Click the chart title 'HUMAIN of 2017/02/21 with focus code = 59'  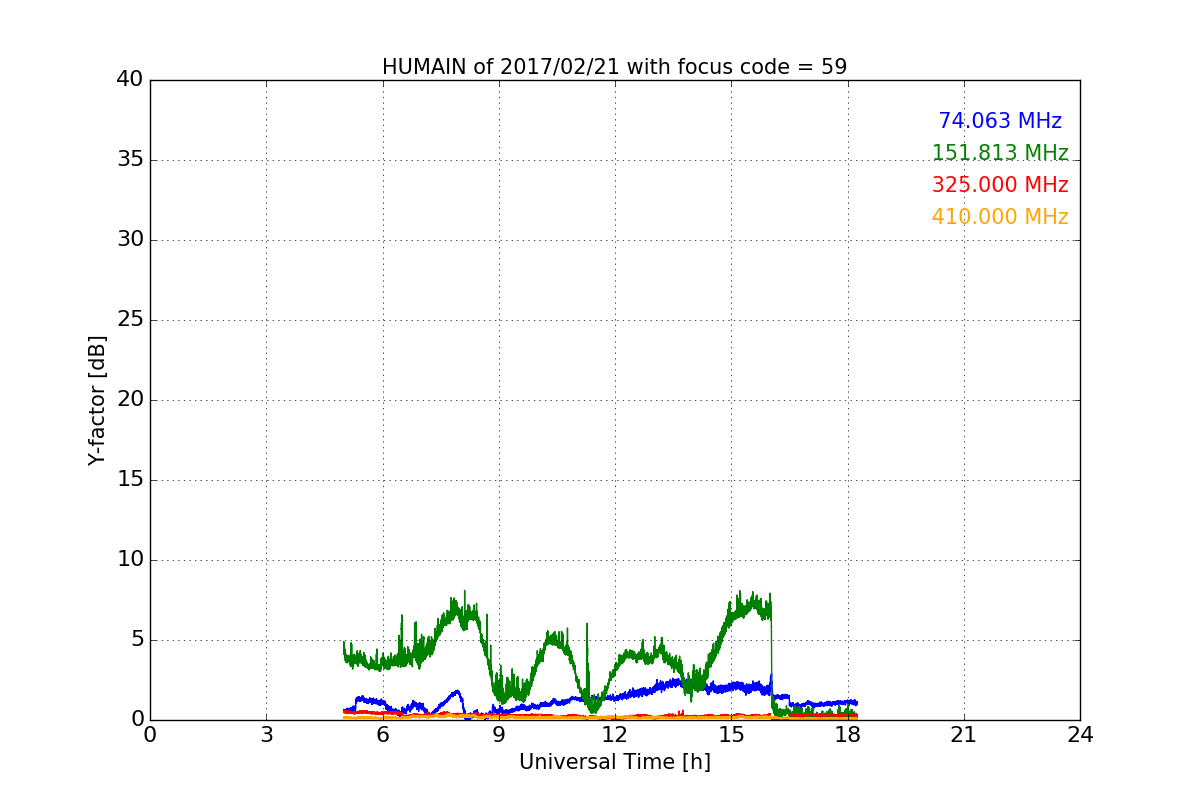(614, 67)
